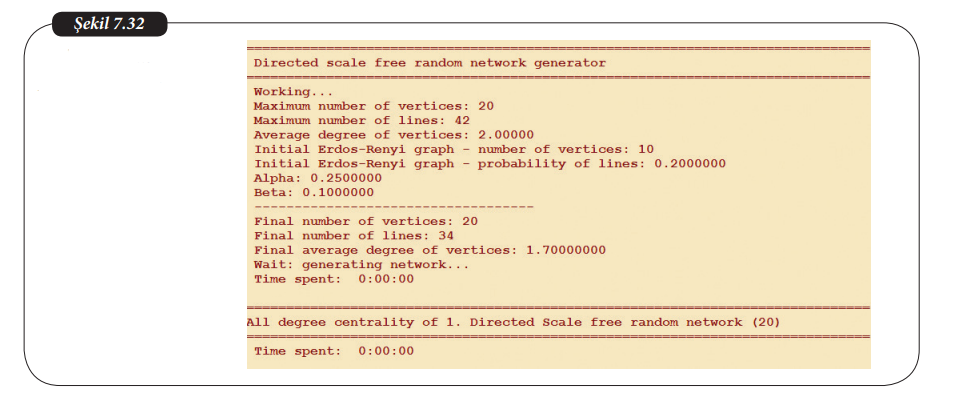Select the Average degree of vertices 2.00000 line
953x406 pixels.
[394, 134]
